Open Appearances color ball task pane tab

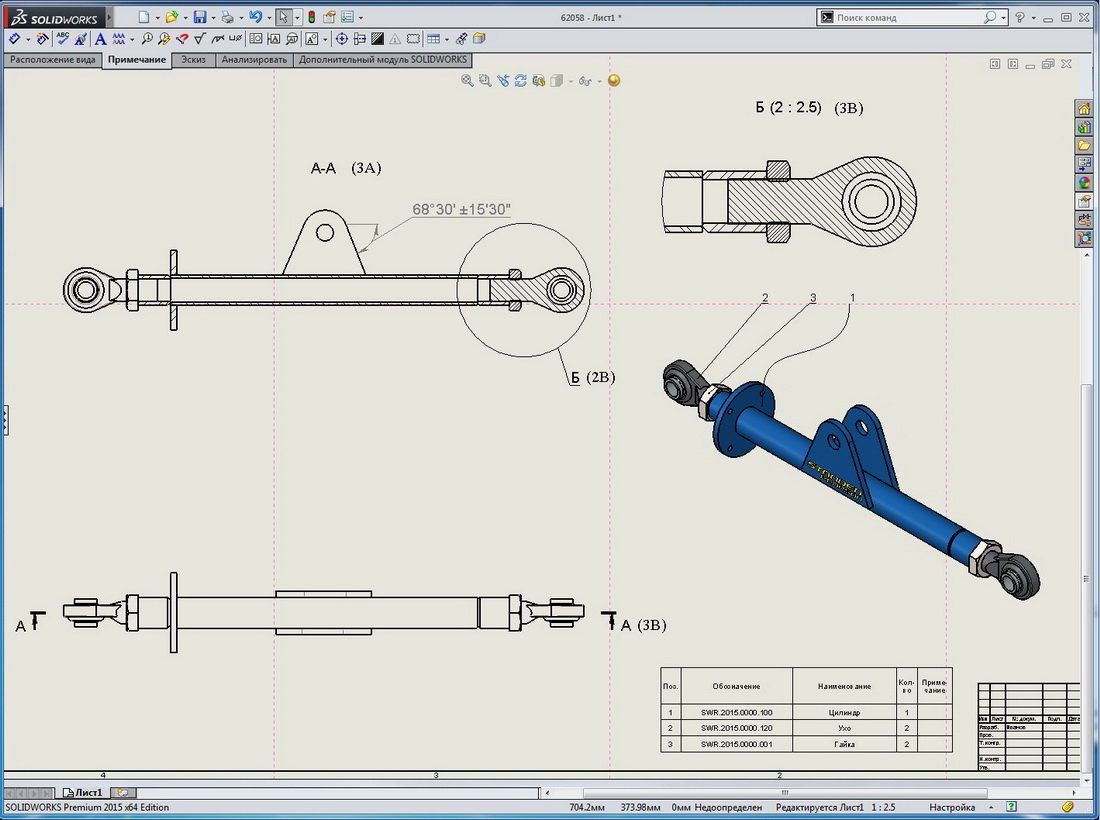click(x=1085, y=183)
